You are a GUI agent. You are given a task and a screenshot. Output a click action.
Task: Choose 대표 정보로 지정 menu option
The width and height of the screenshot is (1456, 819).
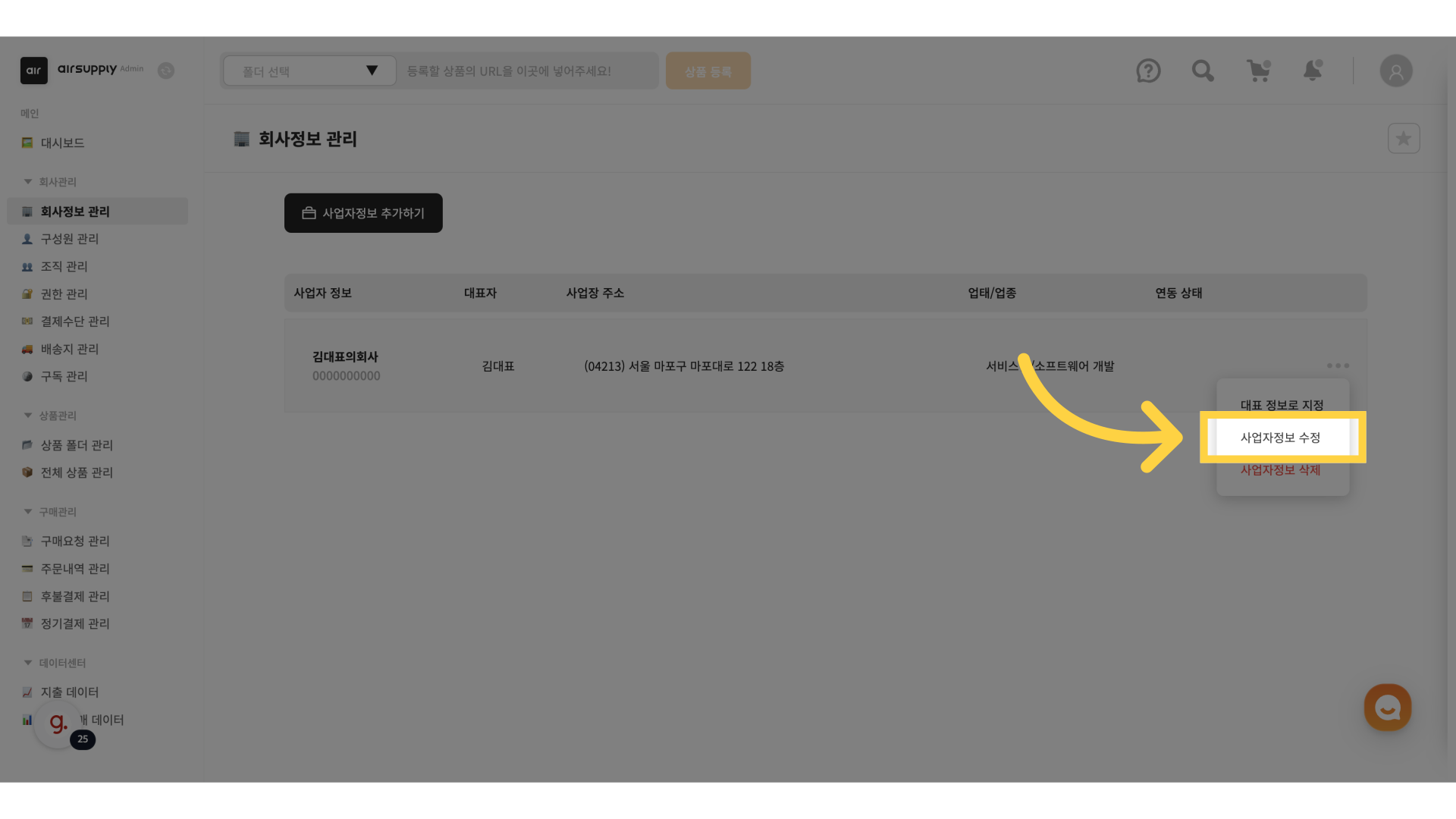(x=1282, y=405)
